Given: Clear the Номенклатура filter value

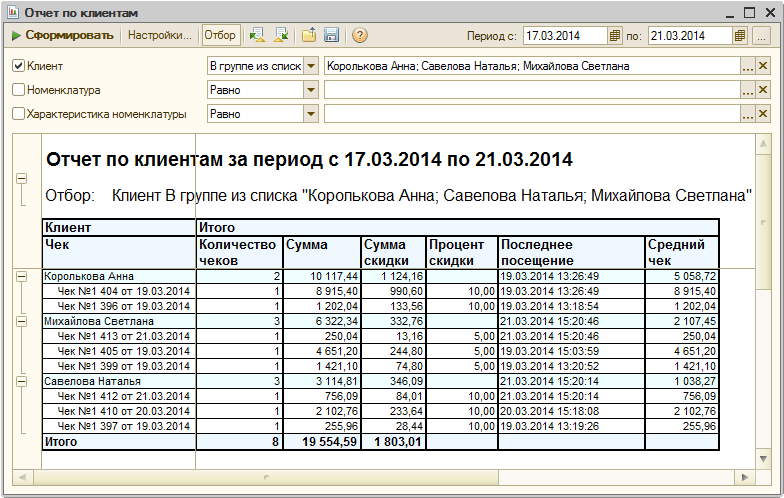Looking at the screenshot, I should point(762,90).
